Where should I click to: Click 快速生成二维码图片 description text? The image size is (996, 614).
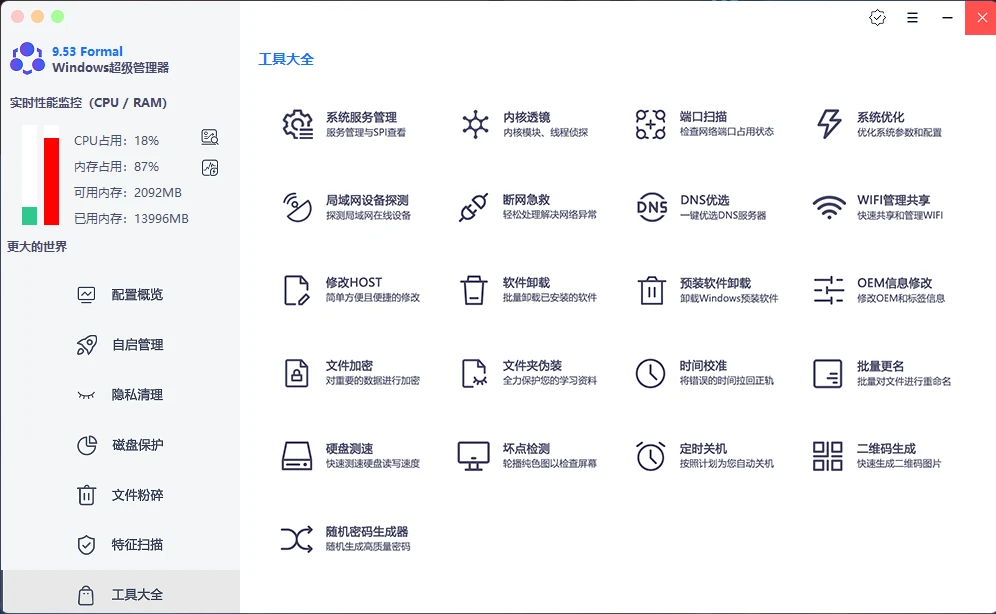(x=899, y=464)
